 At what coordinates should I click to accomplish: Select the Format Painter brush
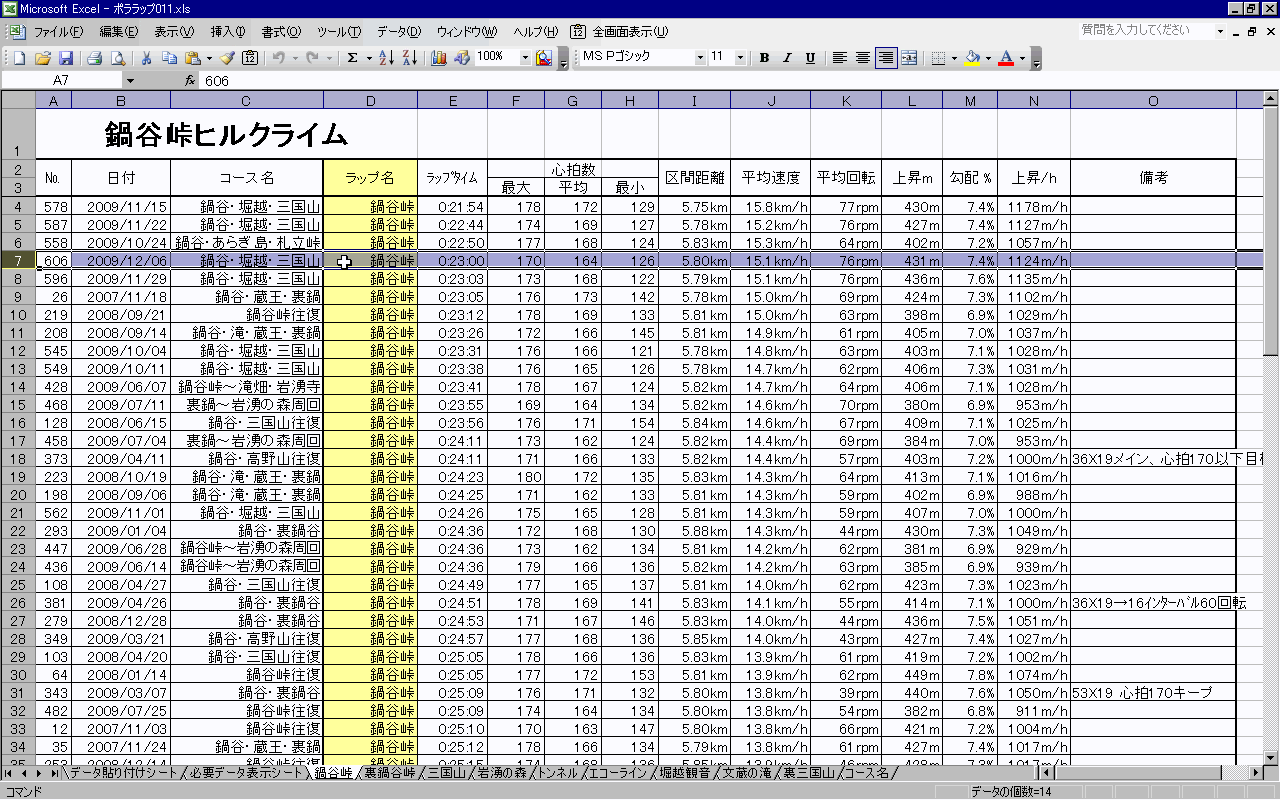(x=228, y=58)
